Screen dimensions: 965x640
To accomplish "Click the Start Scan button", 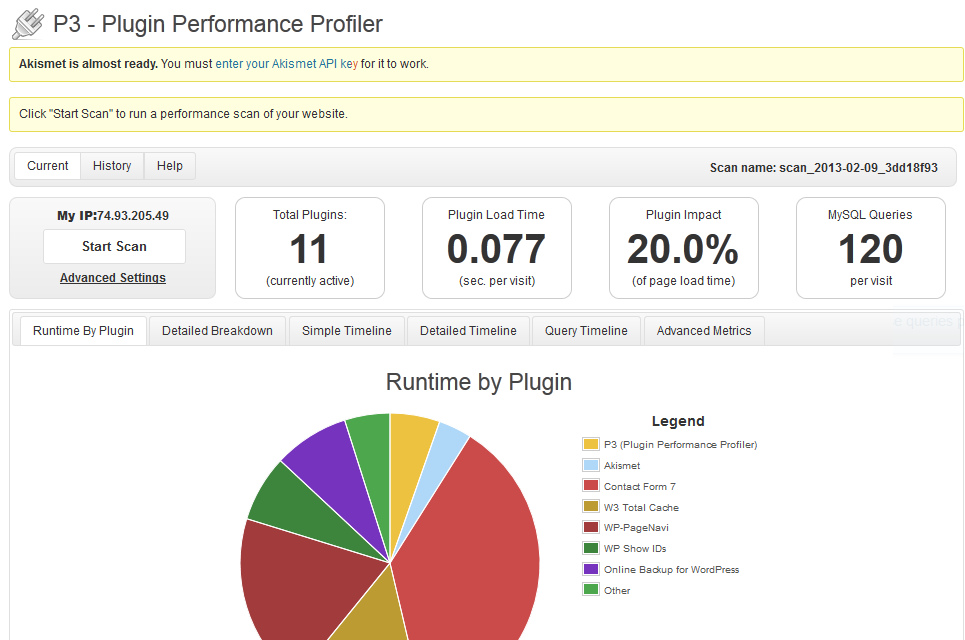I will [x=114, y=247].
